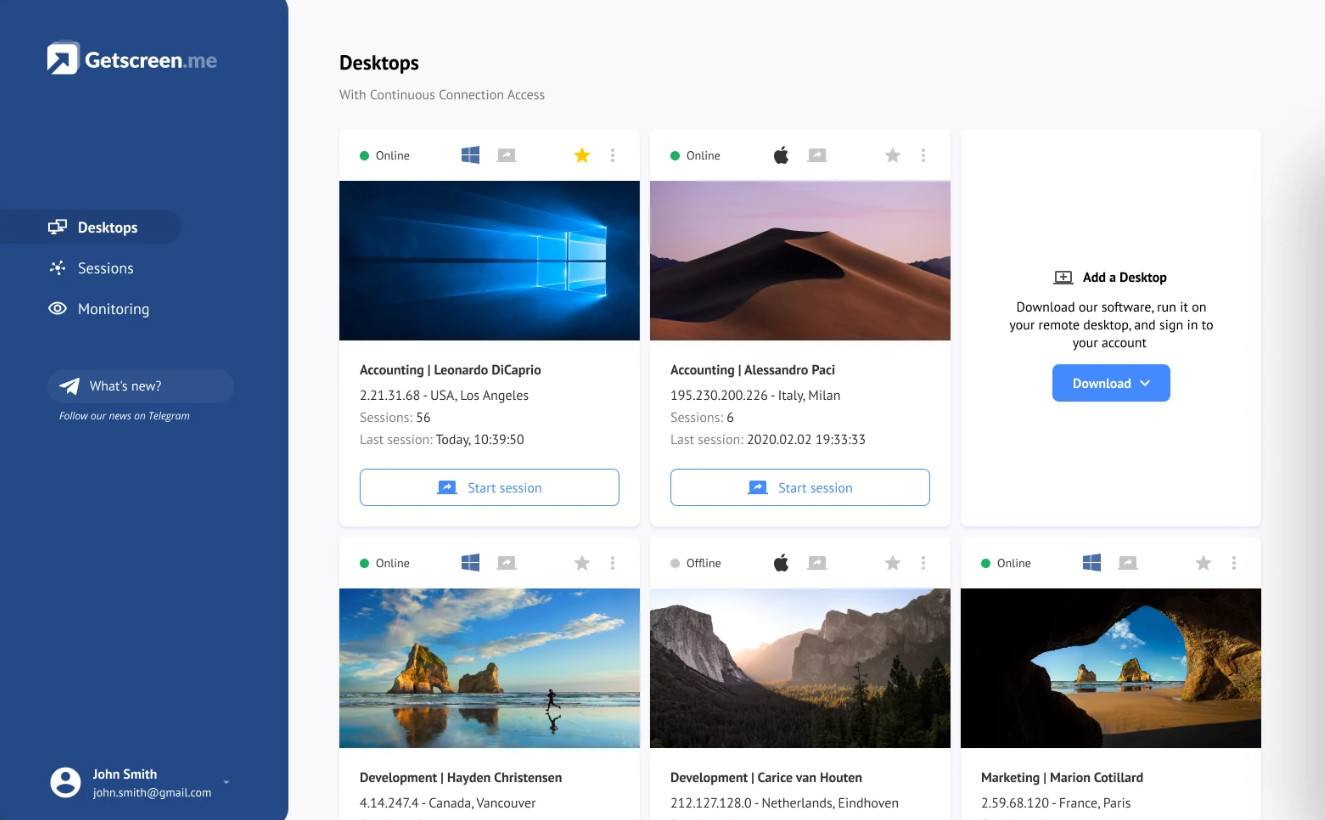Click the 212.127.128.0 - Netherlands, Eindhoven line
1325x820 pixels.
[784, 803]
